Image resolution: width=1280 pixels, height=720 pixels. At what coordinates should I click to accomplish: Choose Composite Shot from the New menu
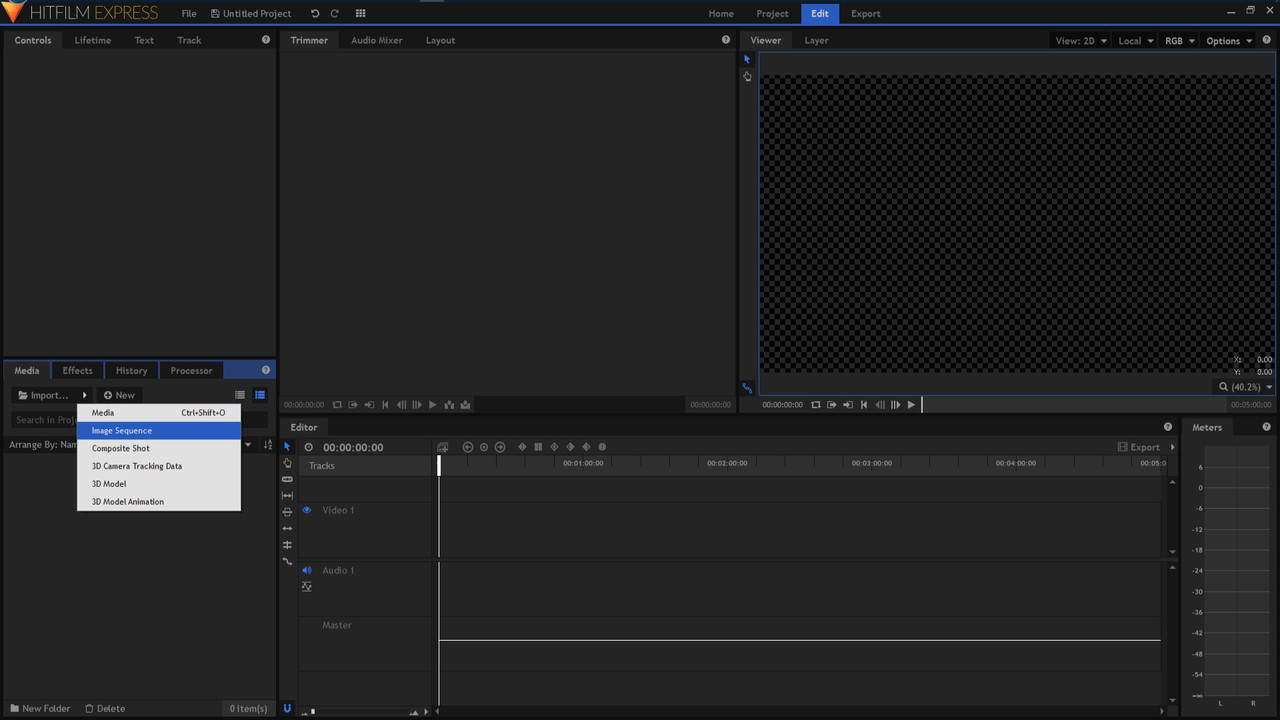point(120,448)
